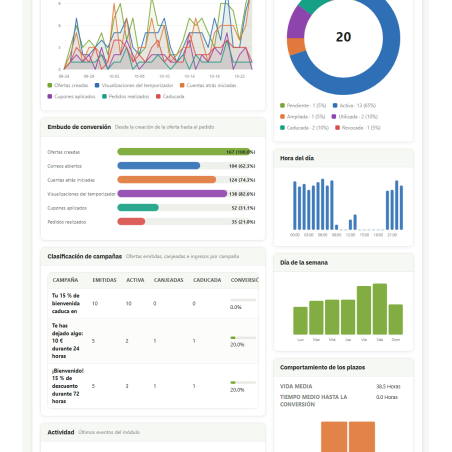The height and width of the screenshot is (452, 452).
Task: Click the 'VIDA MEDIA' value '38.5 Horas'
Action: click(388, 387)
